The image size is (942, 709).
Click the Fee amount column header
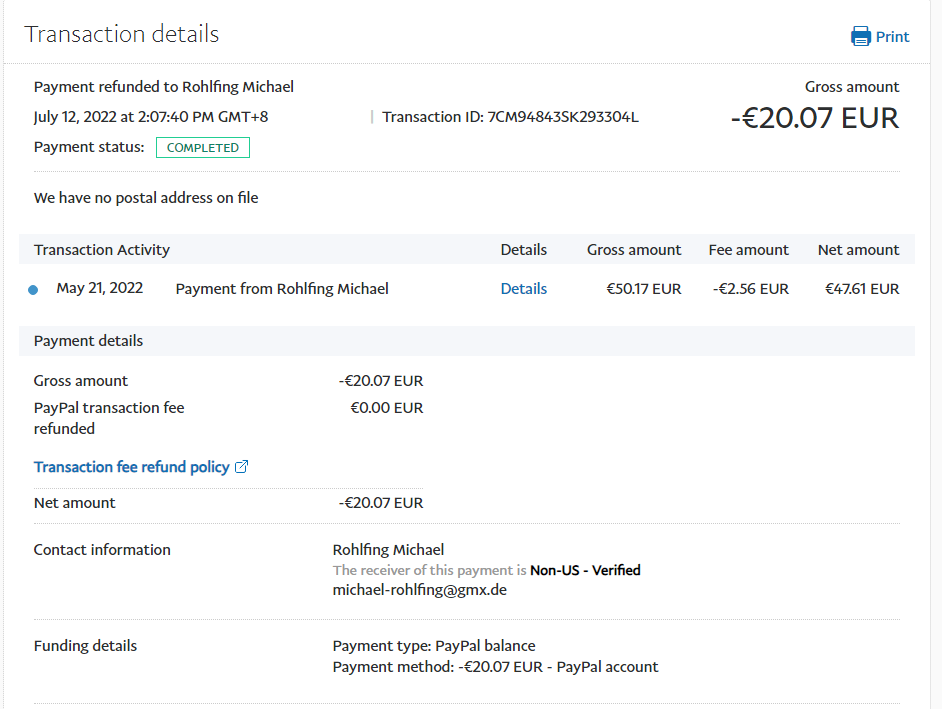748,250
